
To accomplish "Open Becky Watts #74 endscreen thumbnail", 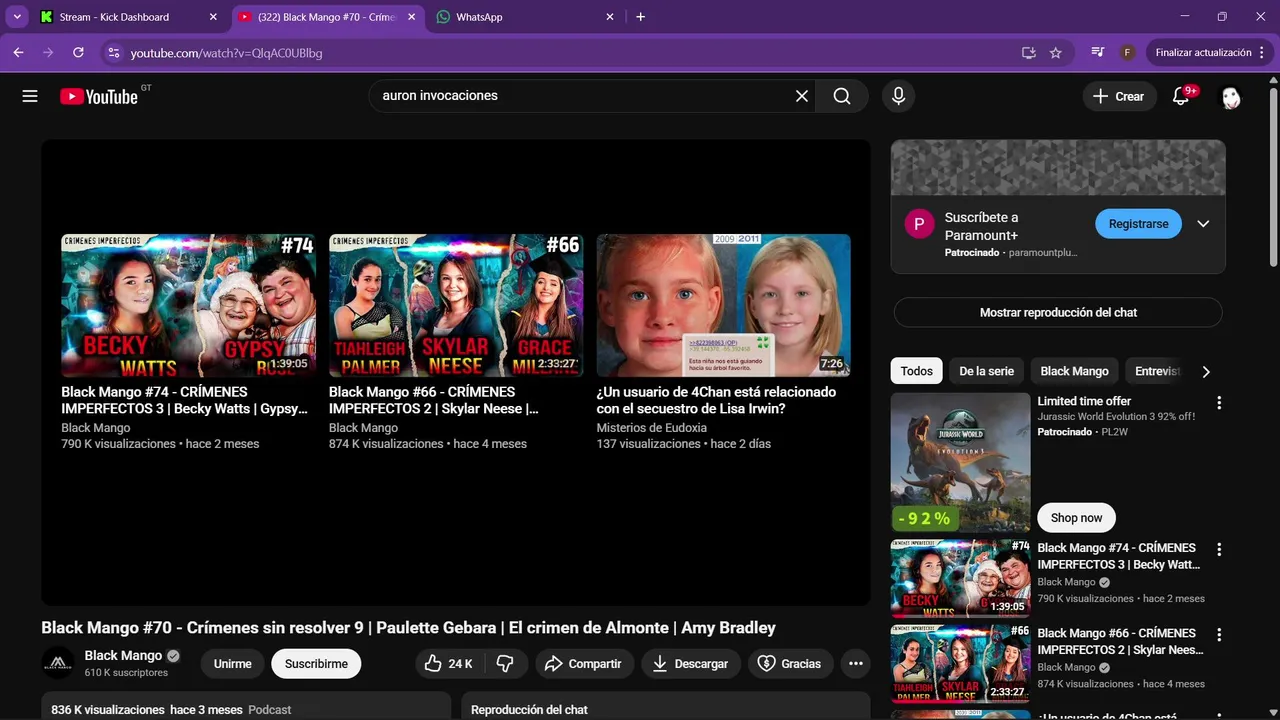I will (188, 305).
